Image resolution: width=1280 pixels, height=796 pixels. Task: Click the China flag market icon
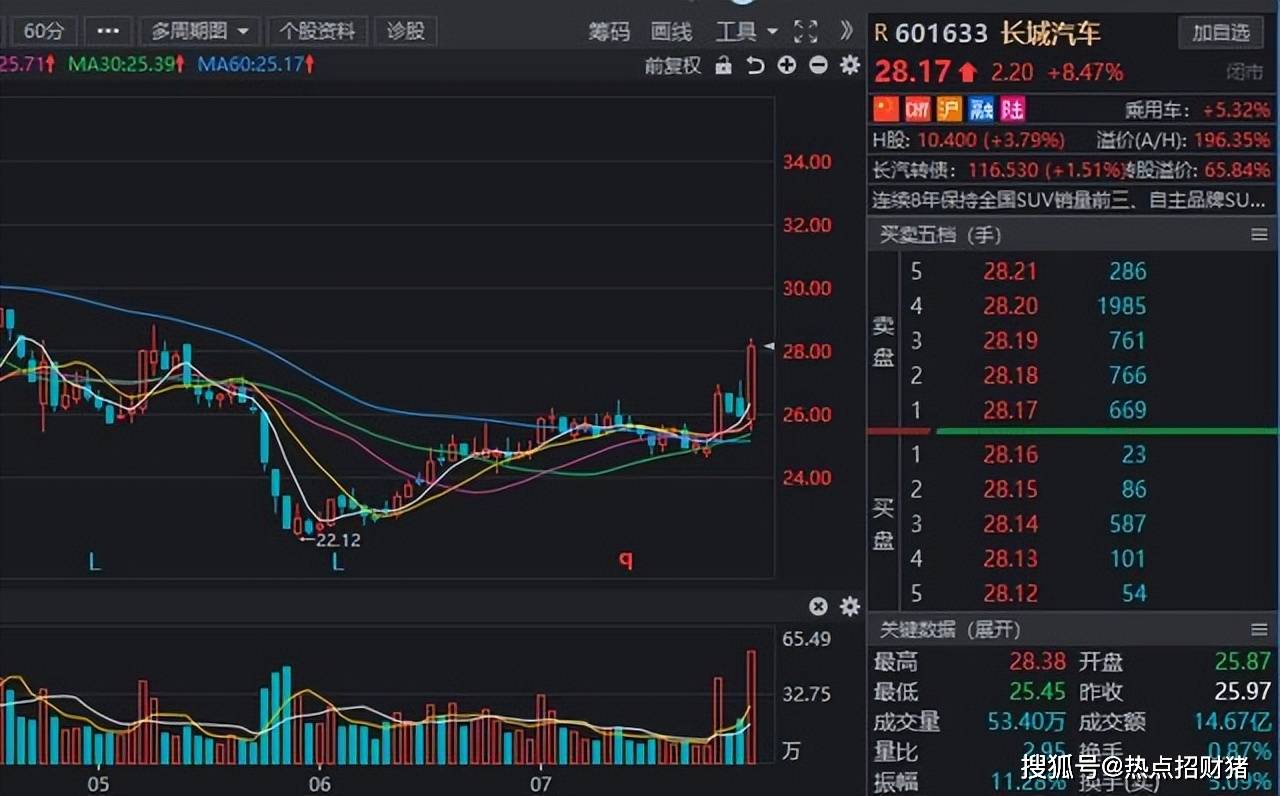point(886,108)
